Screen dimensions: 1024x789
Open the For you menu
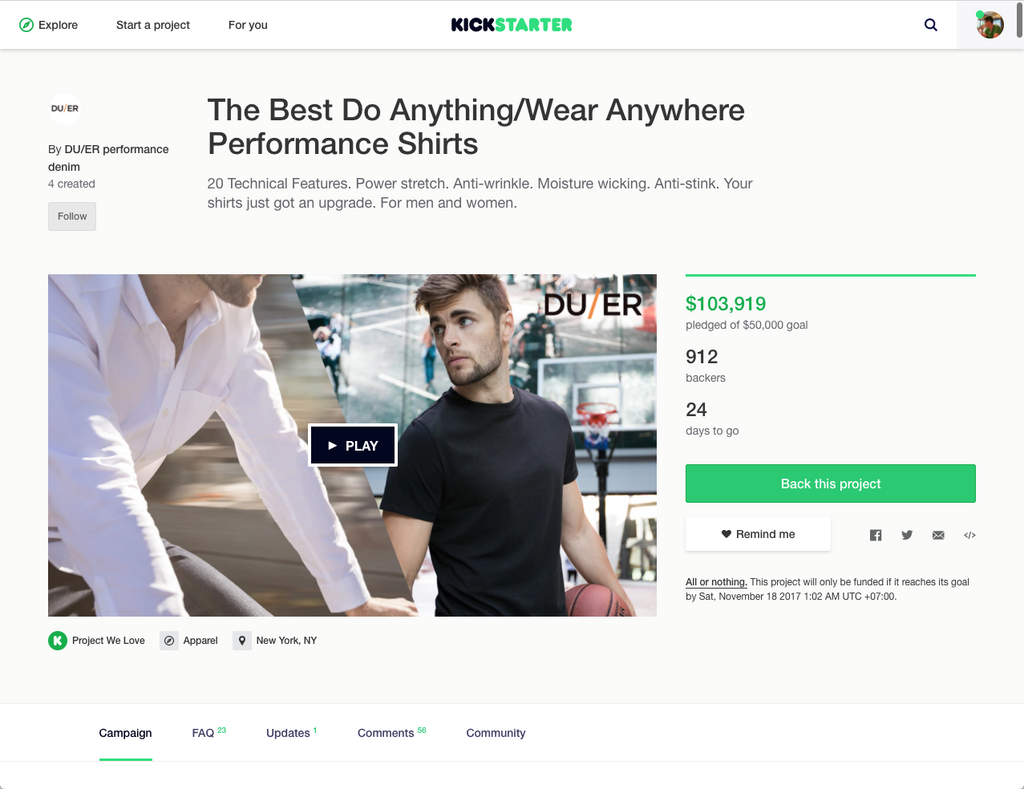click(x=248, y=25)
